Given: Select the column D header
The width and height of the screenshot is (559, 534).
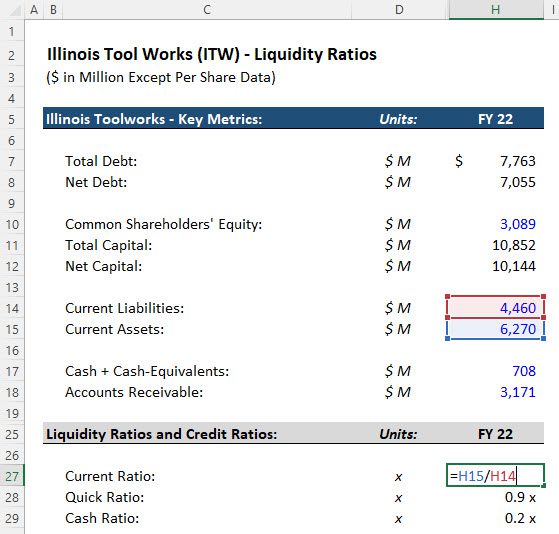Looking at the screenshot, I should [x=400, y=10].
